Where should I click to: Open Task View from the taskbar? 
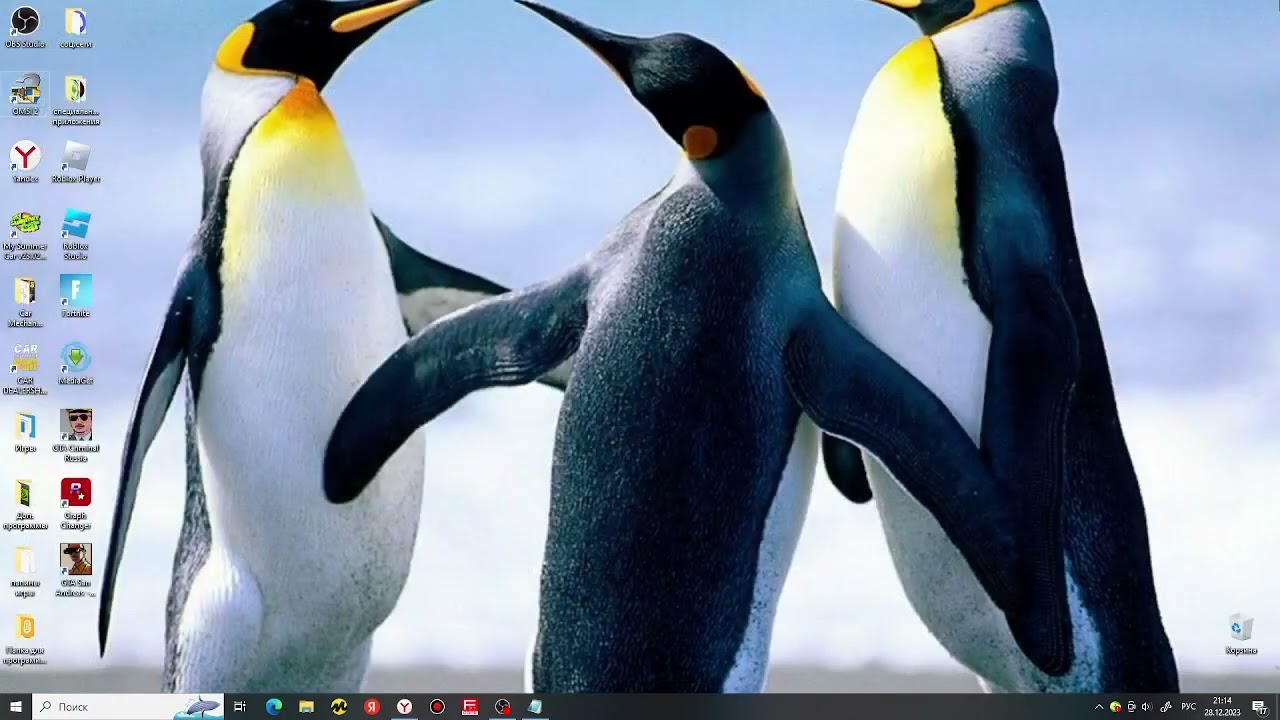(240, 707)
